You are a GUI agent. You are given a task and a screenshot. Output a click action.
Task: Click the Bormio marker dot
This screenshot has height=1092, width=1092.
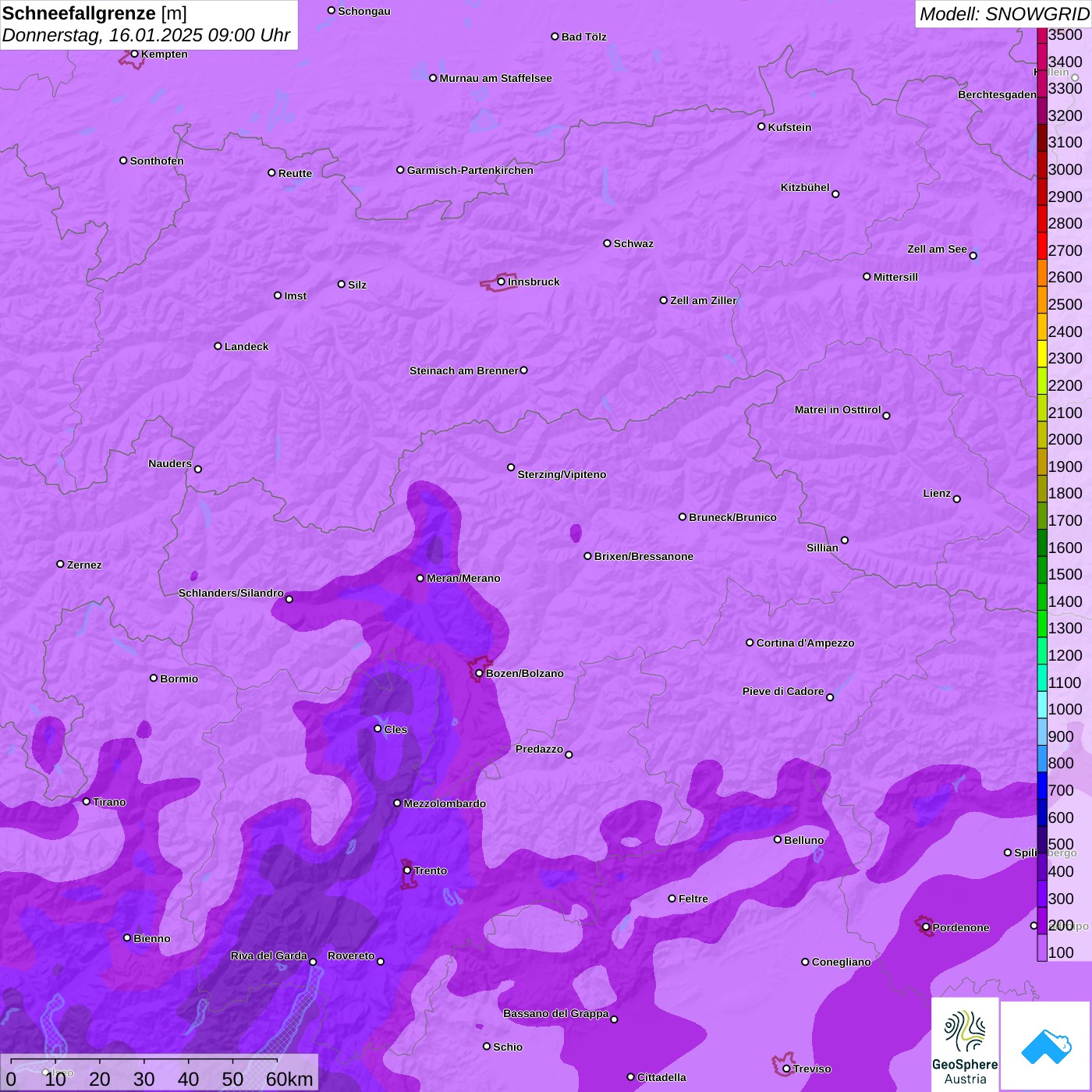pos(154,678)
